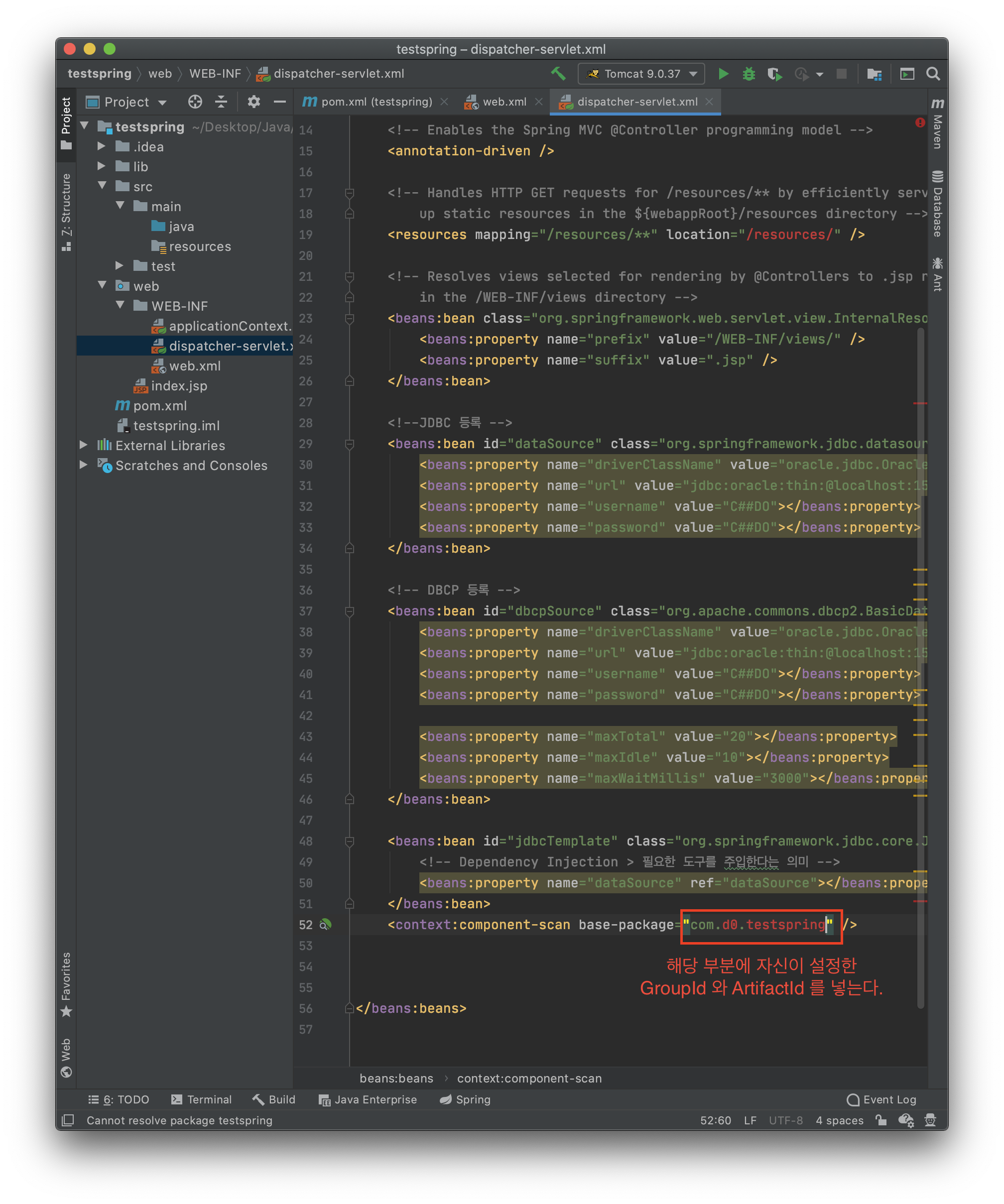The width and height of the screenshot is (1004, 1204).
Task: Open Search Everywhere magnifier icon
Action: pos(933,74)
